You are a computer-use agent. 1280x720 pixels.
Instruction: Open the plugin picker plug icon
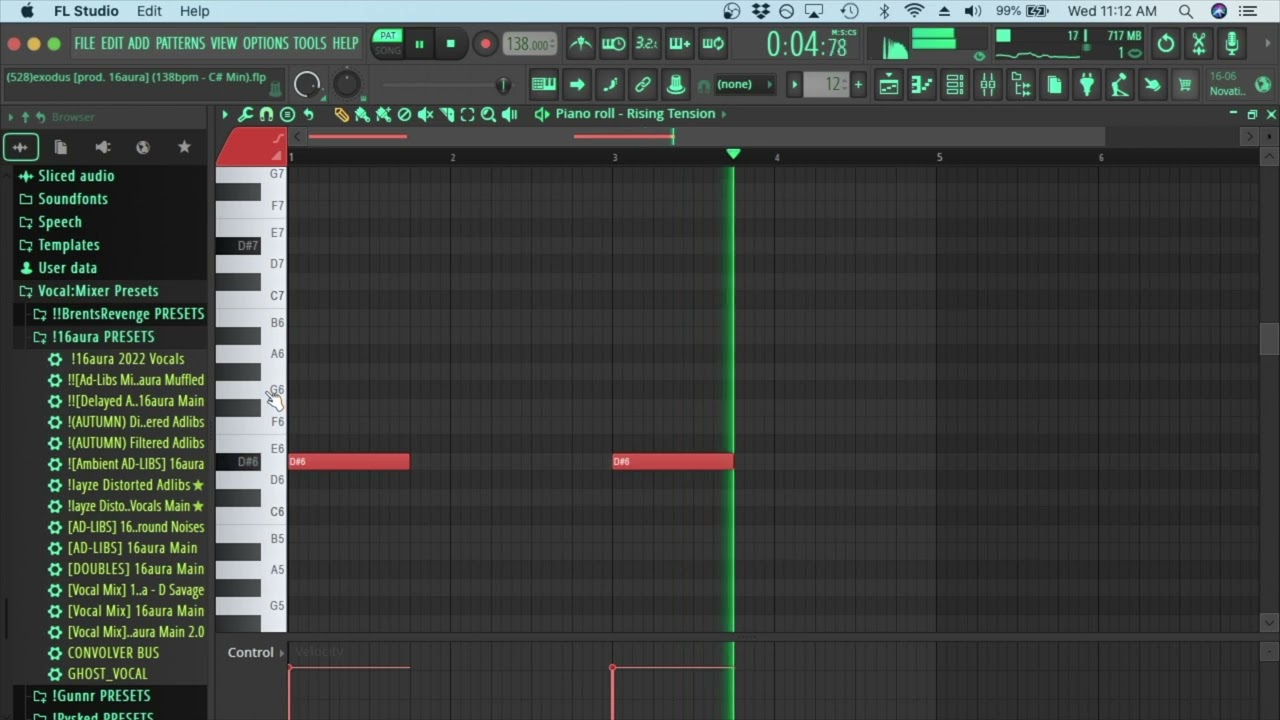tap(1087, 85)
